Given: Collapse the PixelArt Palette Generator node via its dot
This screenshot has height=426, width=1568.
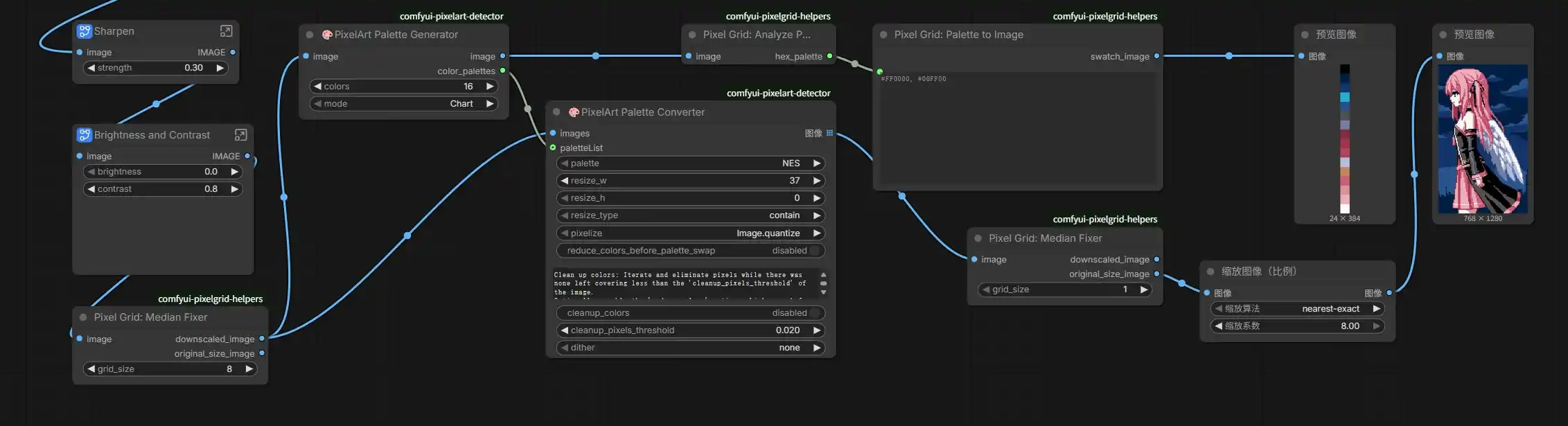Looking at the screenshot, I should pyautogui.click(x=310, y=35).
